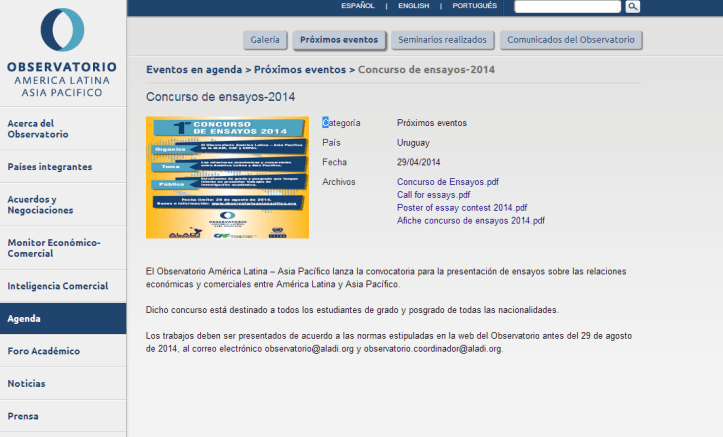Open Afiche concurso de ensayos 2014.pdf

(x=471, y=220)
